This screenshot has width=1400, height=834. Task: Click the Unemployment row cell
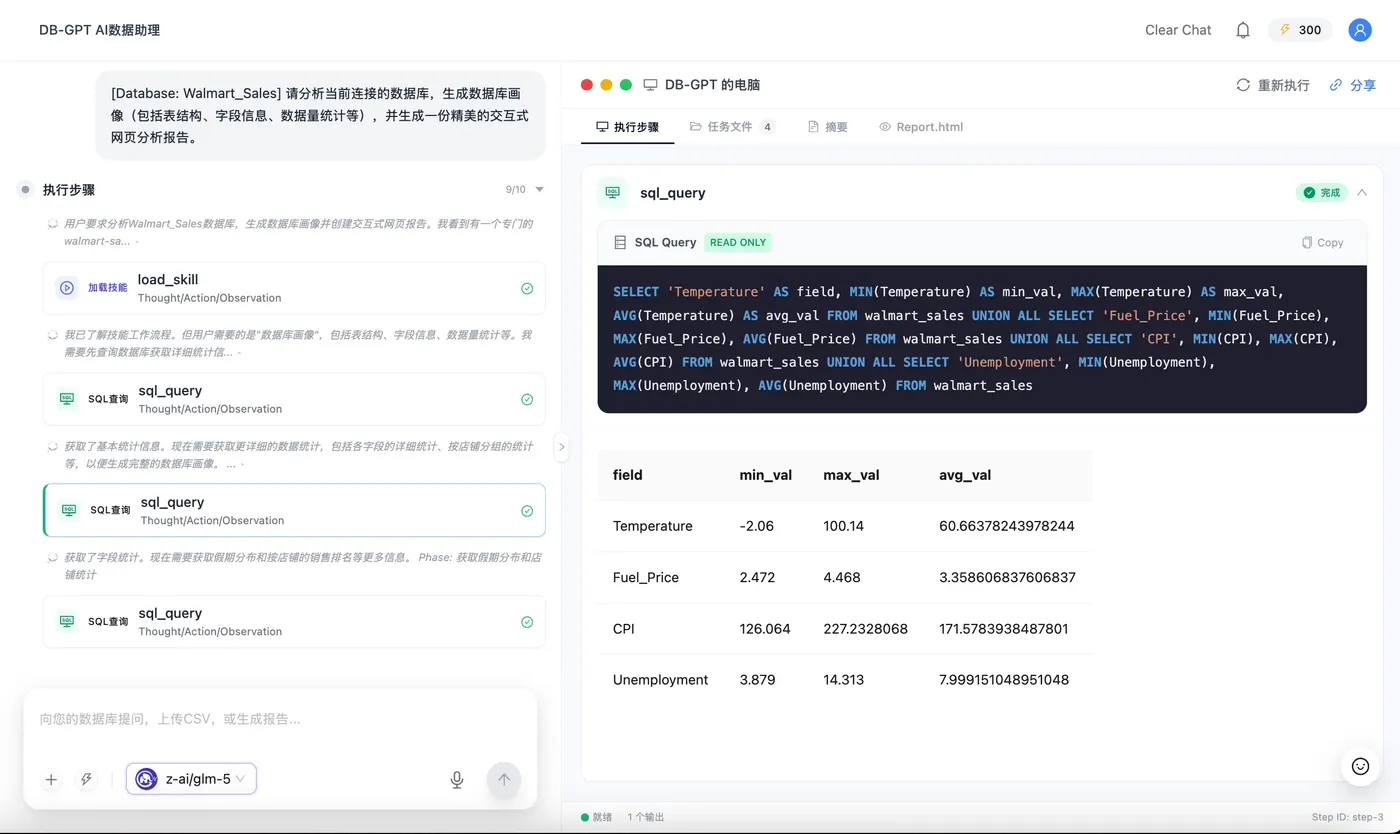tap(661, 680)
